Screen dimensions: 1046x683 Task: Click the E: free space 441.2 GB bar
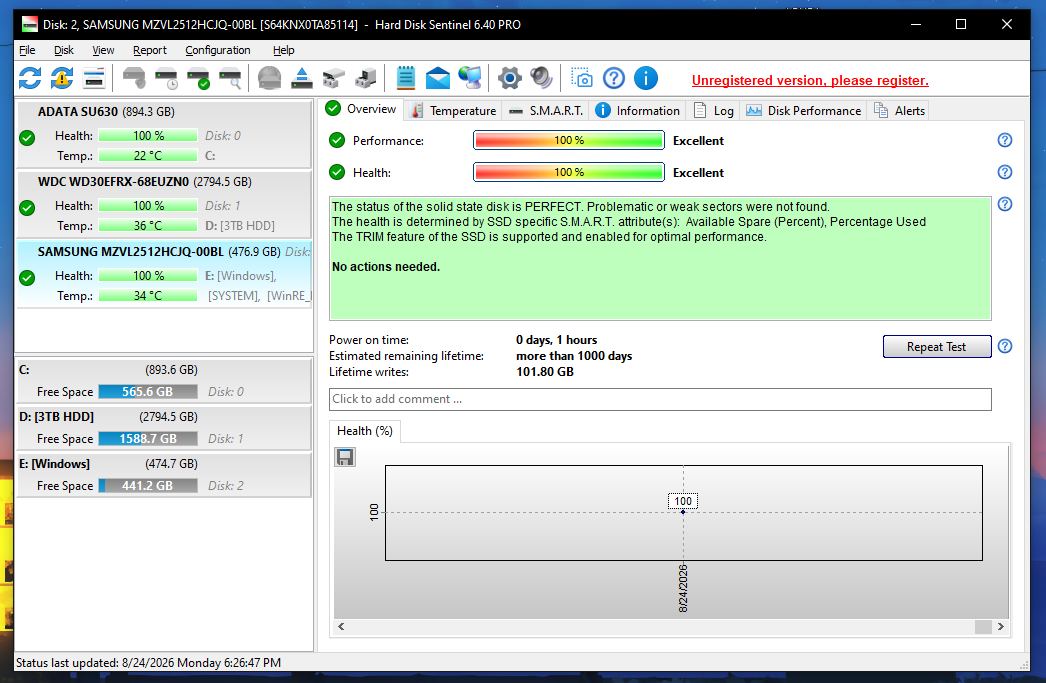[x=148, y=486]
